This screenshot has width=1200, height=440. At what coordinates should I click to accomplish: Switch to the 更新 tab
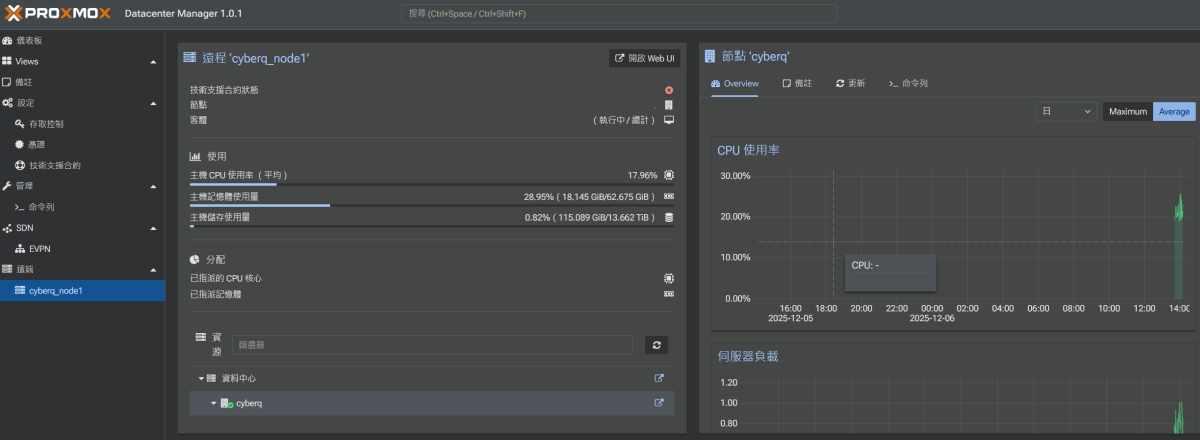850,83
